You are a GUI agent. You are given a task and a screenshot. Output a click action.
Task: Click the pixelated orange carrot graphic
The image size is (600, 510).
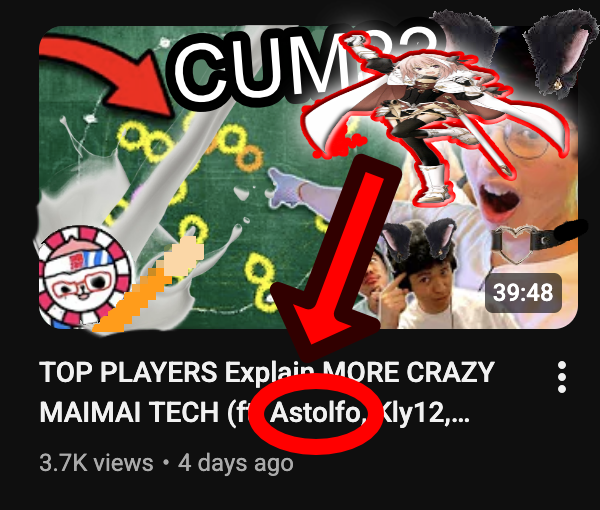click(x=149, y=285)
